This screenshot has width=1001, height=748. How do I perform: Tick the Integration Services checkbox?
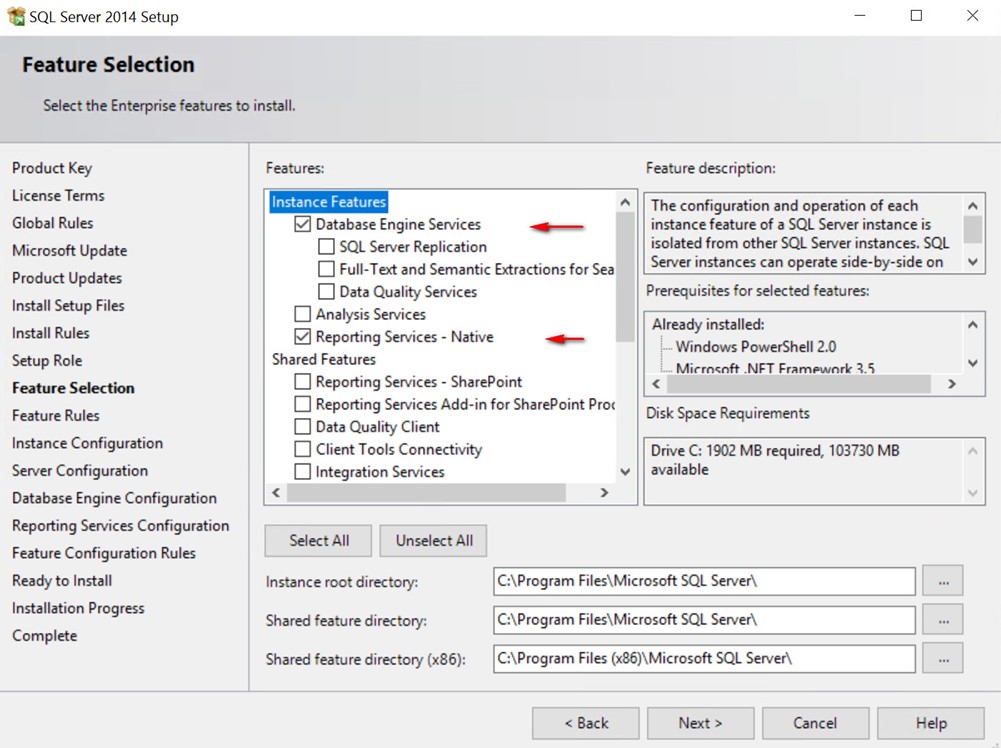pos(303,472)
